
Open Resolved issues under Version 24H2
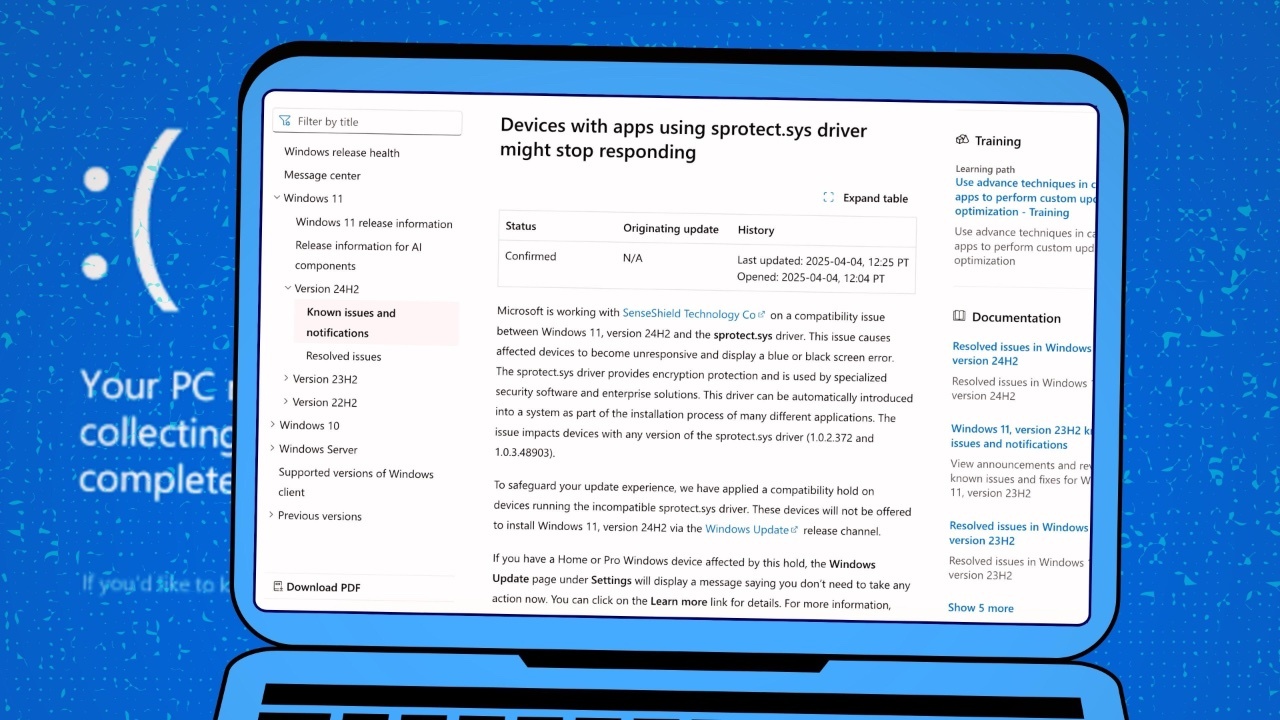click(343, 356)
